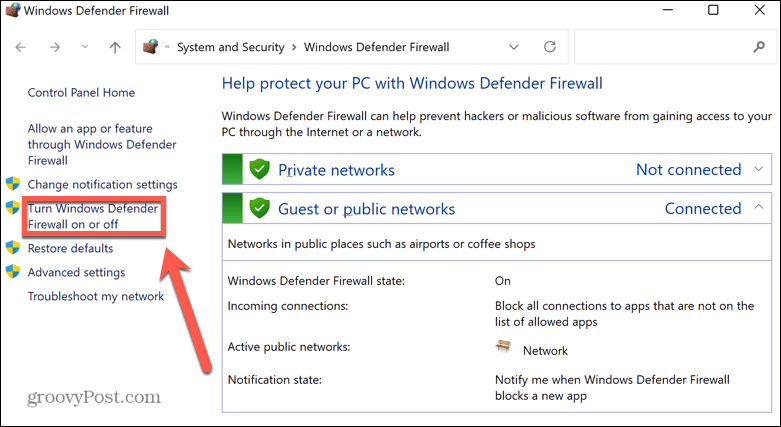Open Troubleshoot my network
The height and width of the screenshot is (427, 781).
(96, 296)
